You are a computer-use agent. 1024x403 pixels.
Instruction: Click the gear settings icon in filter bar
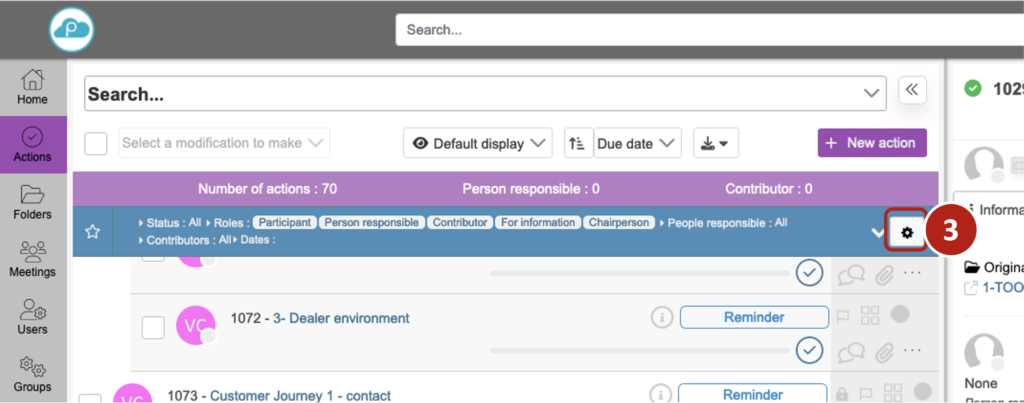[x=907, y=232]
